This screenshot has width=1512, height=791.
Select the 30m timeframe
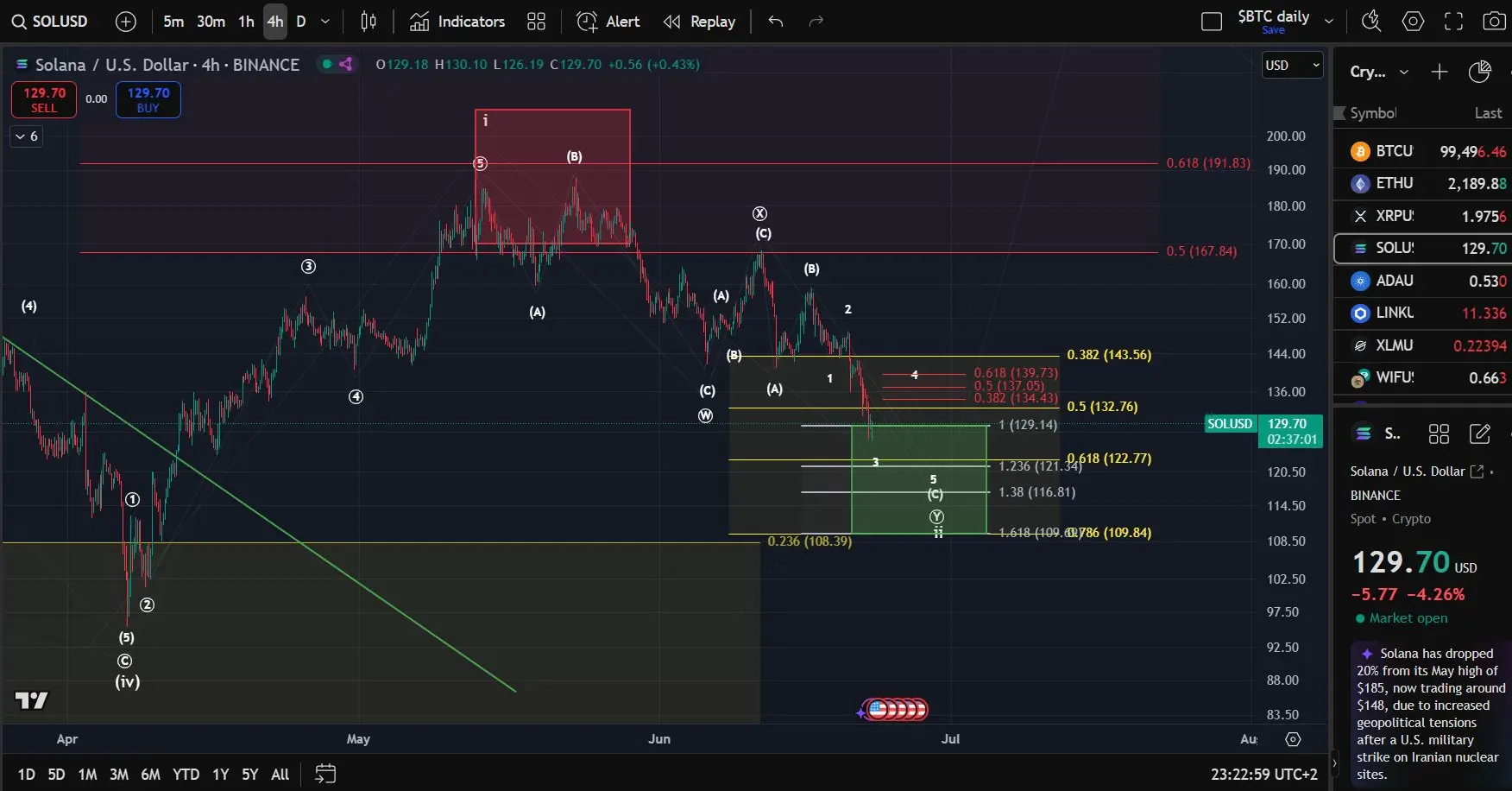point(211,22)
